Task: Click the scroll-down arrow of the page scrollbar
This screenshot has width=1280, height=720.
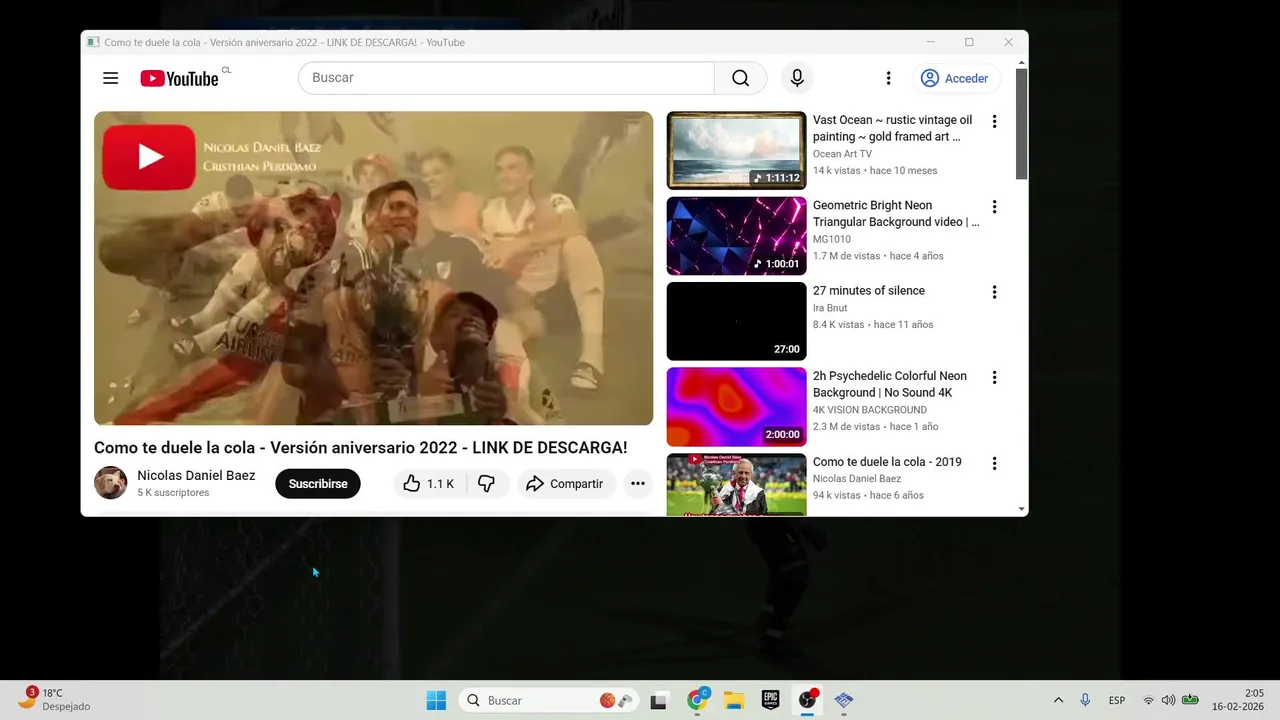Action: point(1021,509)
